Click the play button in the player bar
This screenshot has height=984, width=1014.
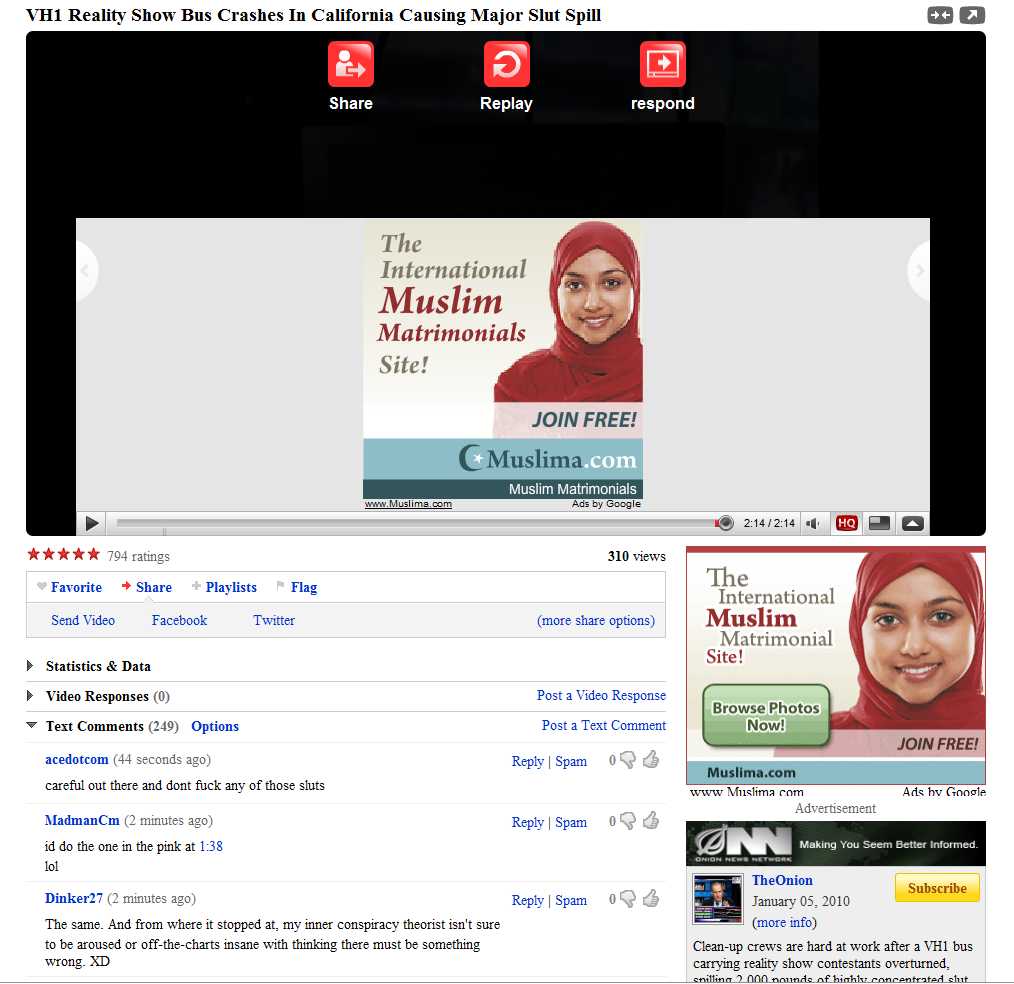[92, 523]
